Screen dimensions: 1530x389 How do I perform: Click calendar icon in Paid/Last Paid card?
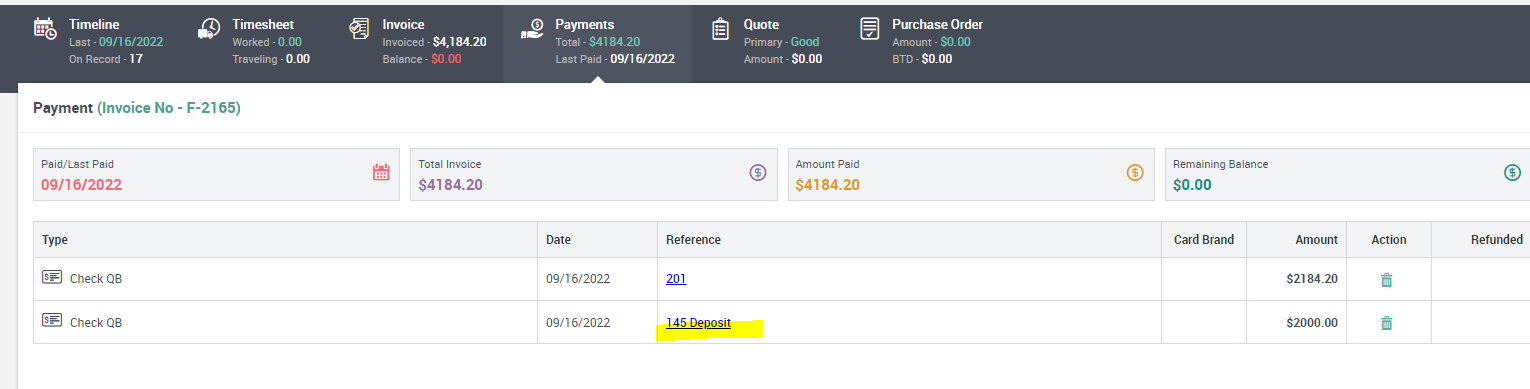pos(381,172)
